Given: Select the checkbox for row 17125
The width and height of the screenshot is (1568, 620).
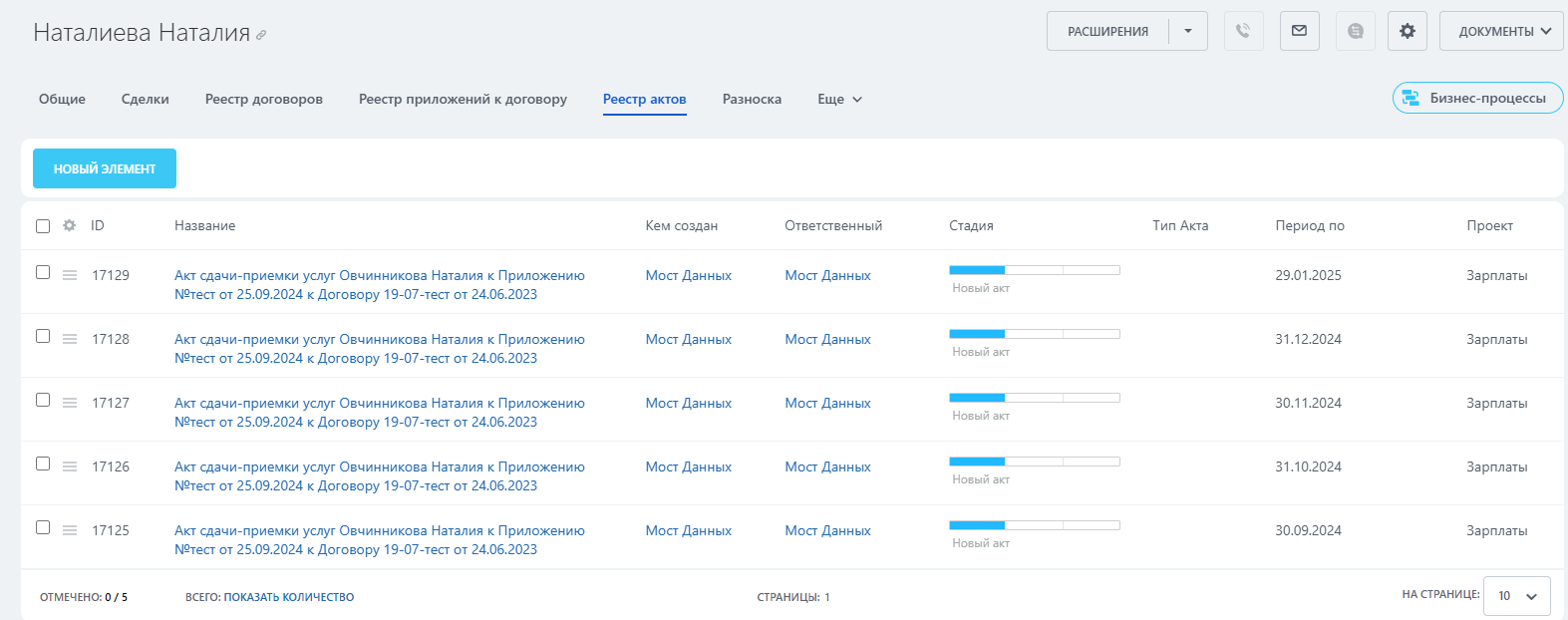Looking at the screenshot, I should click(x=43, y=528).
